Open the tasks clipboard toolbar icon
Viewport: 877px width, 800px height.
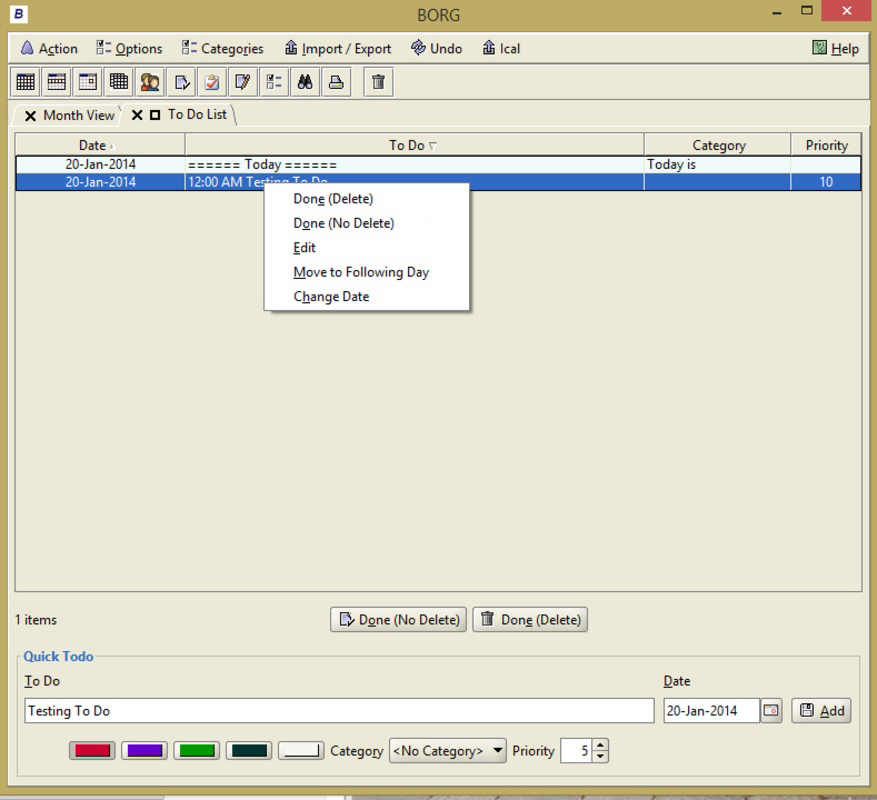212,82
